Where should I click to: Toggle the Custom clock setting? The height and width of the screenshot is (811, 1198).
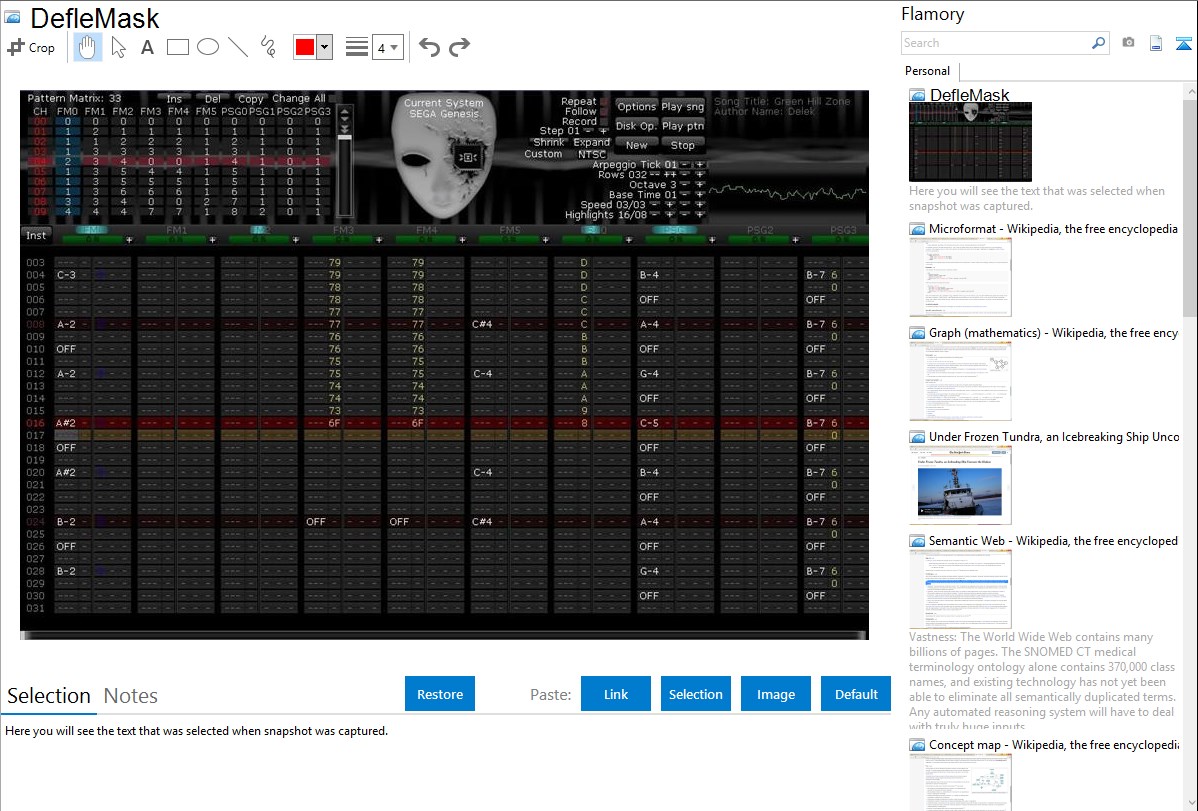pos(543,154)
